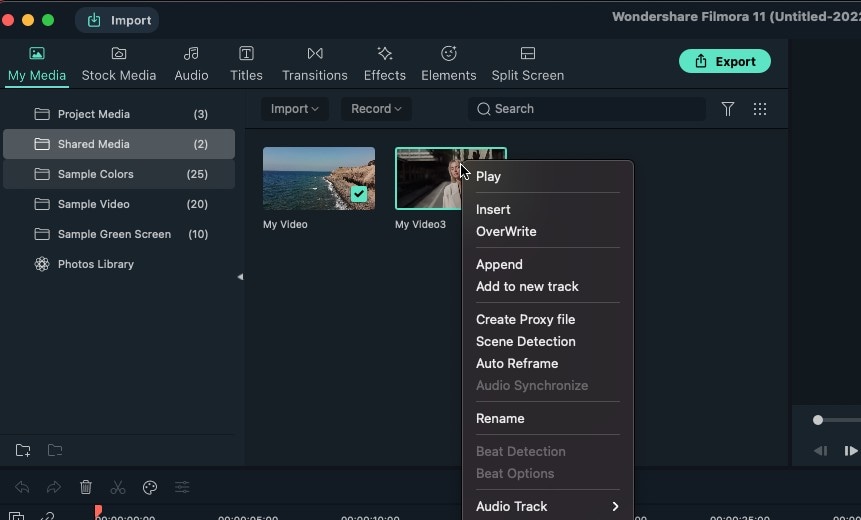Choose Scene Detection from the menu

pos(525,341)
